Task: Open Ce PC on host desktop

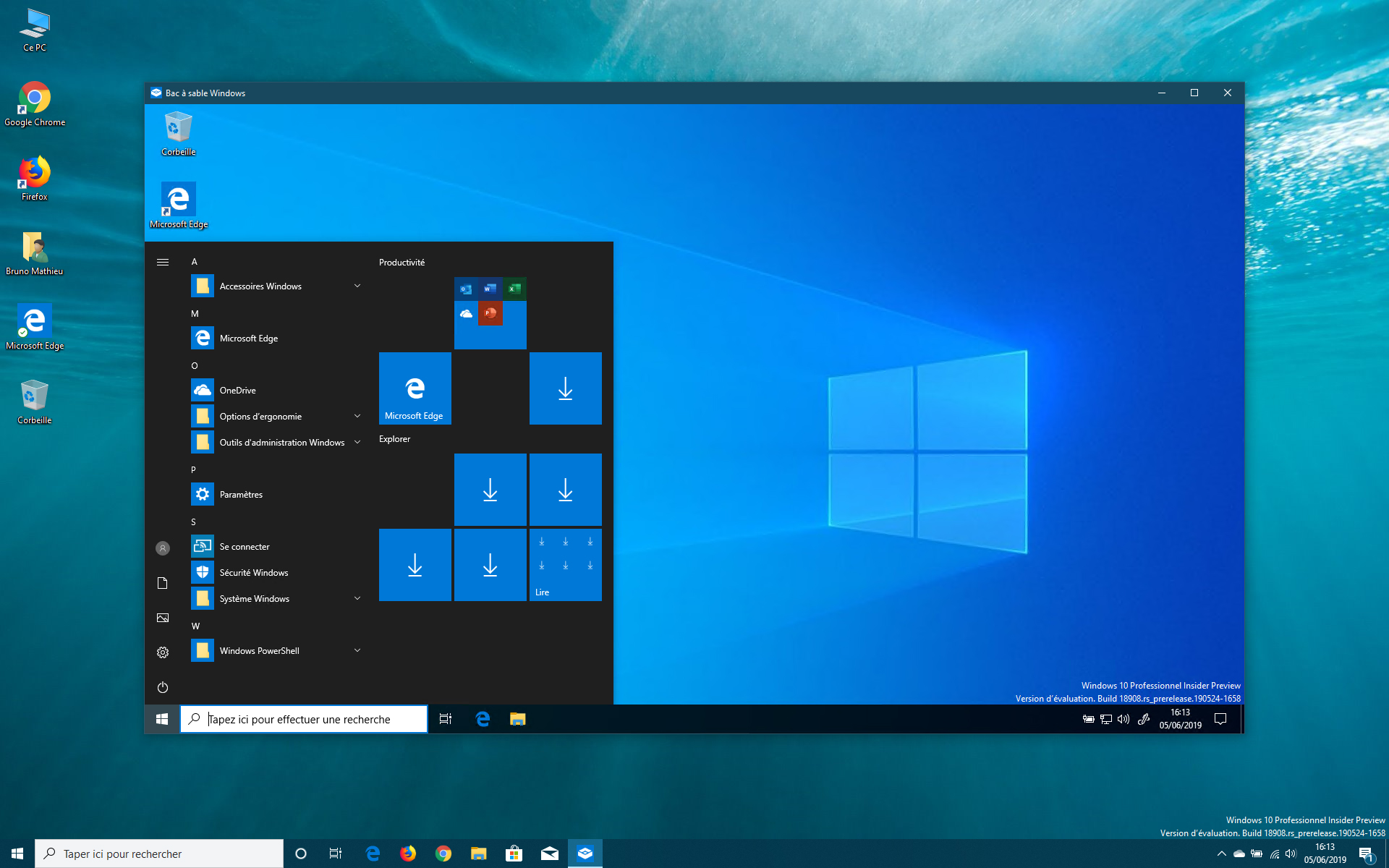Action: 35,30
